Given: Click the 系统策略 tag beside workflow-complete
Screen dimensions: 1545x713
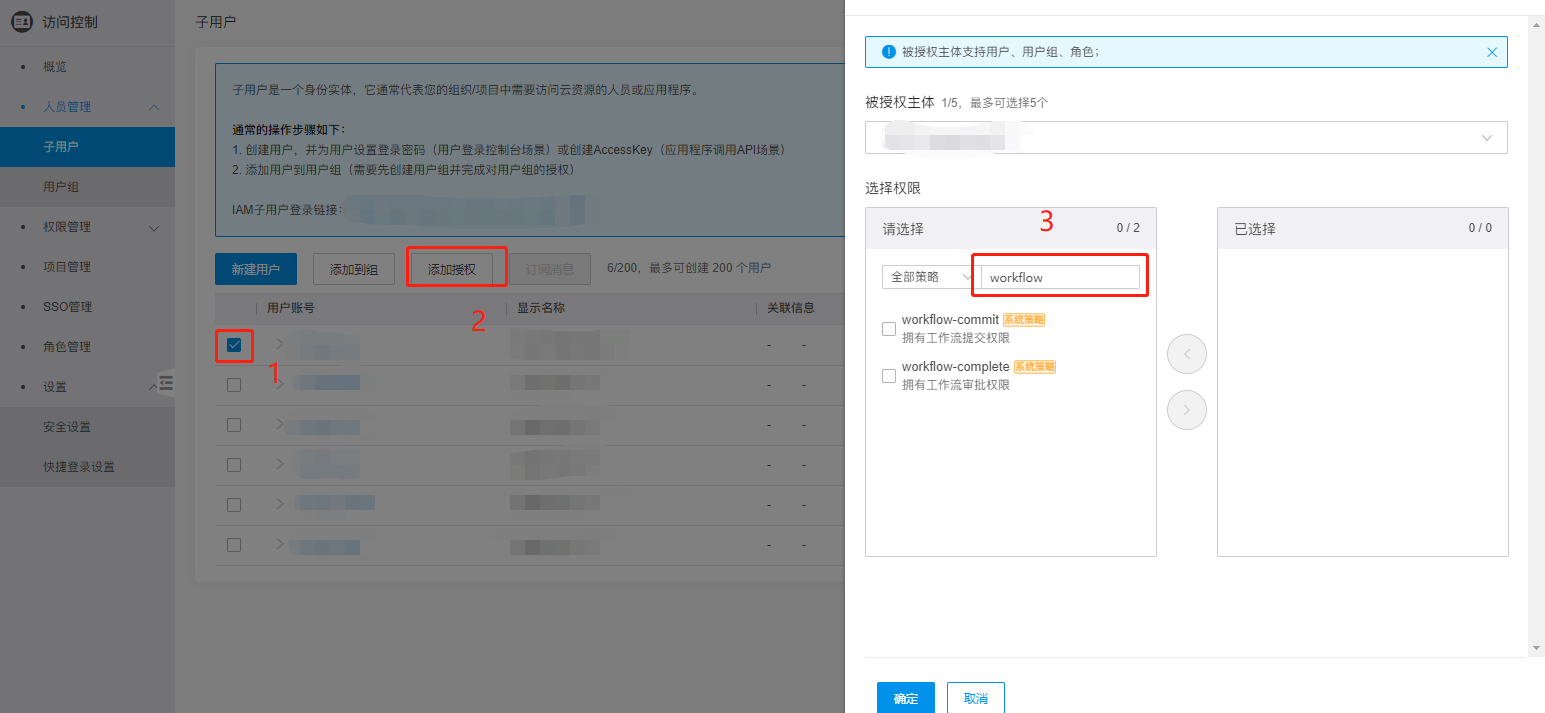Looking at the screenshot, I should pos(1035,367).
